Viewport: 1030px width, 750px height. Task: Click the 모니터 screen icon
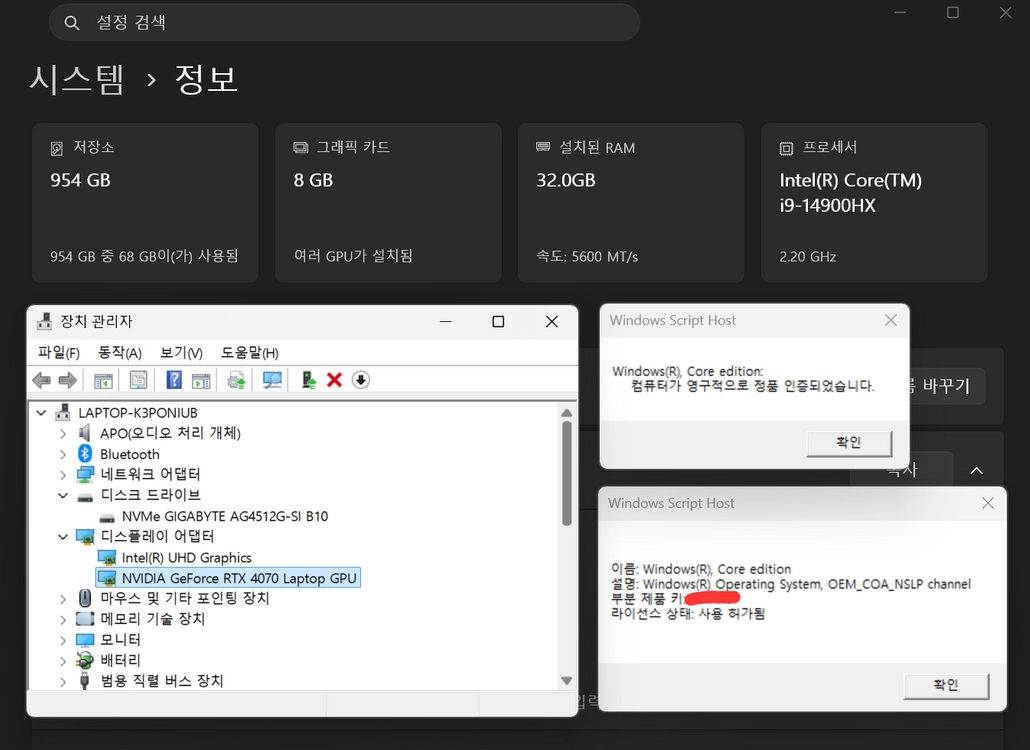(x=85, y=640)
